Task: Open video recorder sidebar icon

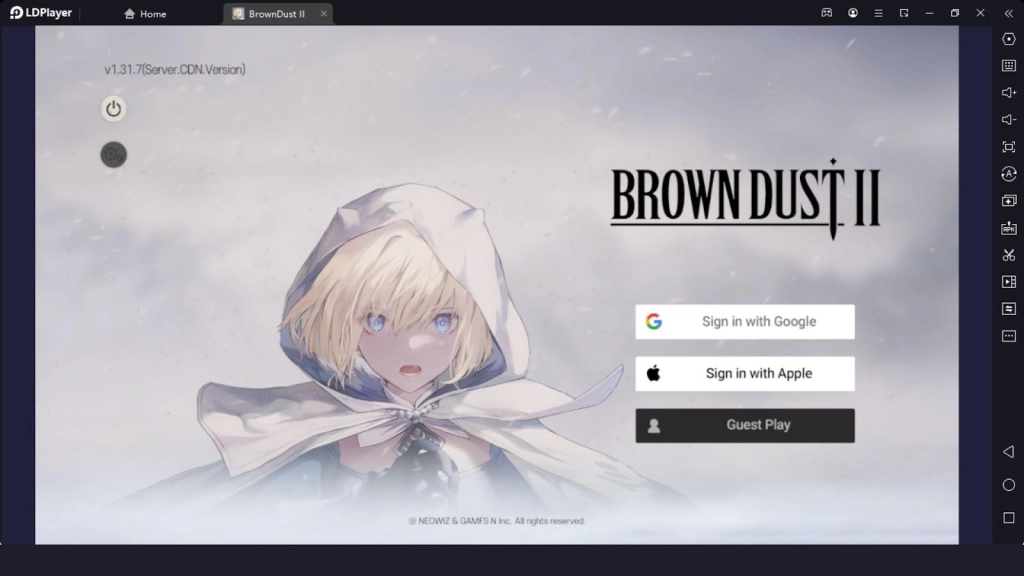Action: point(1009,282)
